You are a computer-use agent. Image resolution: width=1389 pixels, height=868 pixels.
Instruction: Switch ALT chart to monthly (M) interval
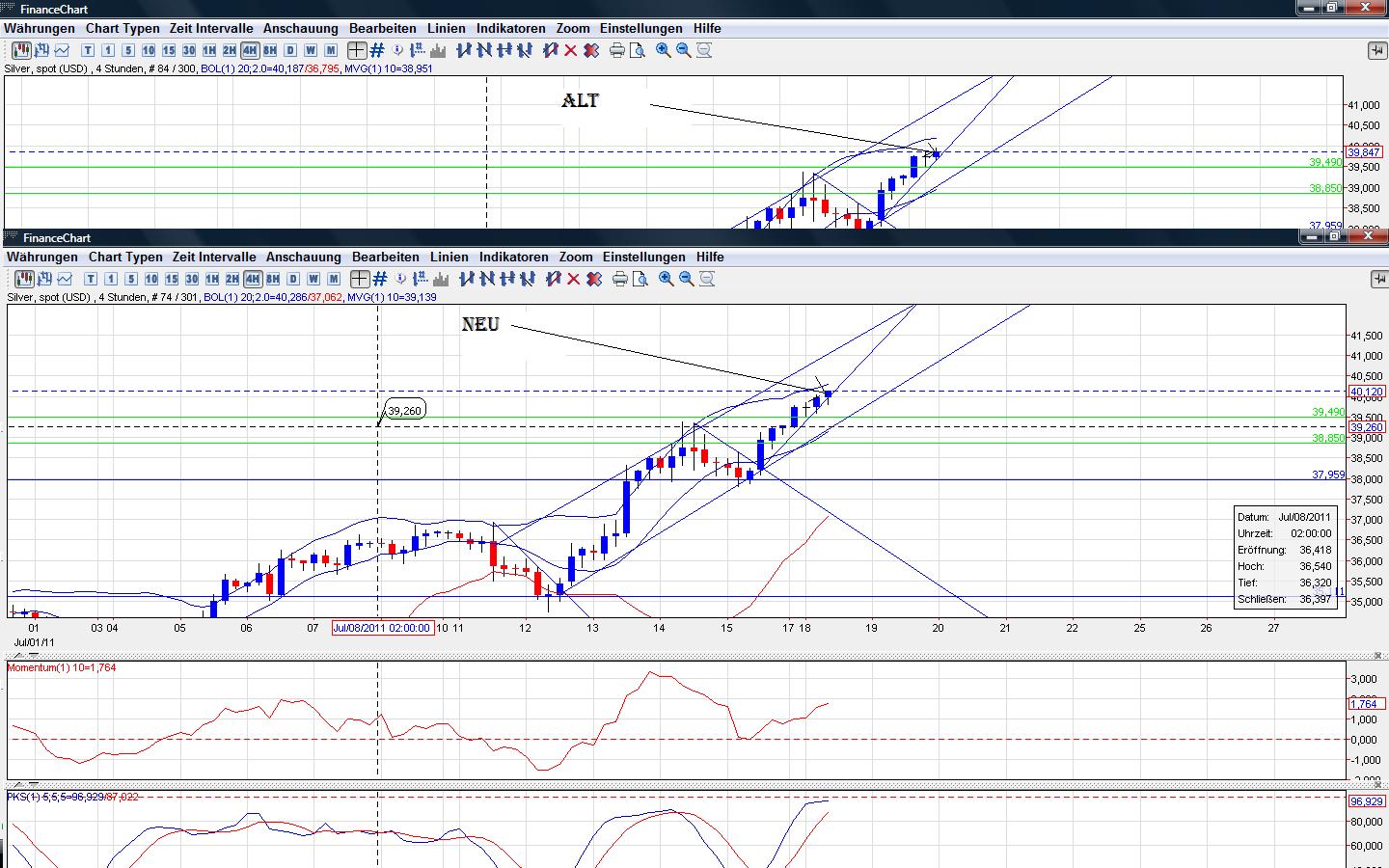[331, 50]
